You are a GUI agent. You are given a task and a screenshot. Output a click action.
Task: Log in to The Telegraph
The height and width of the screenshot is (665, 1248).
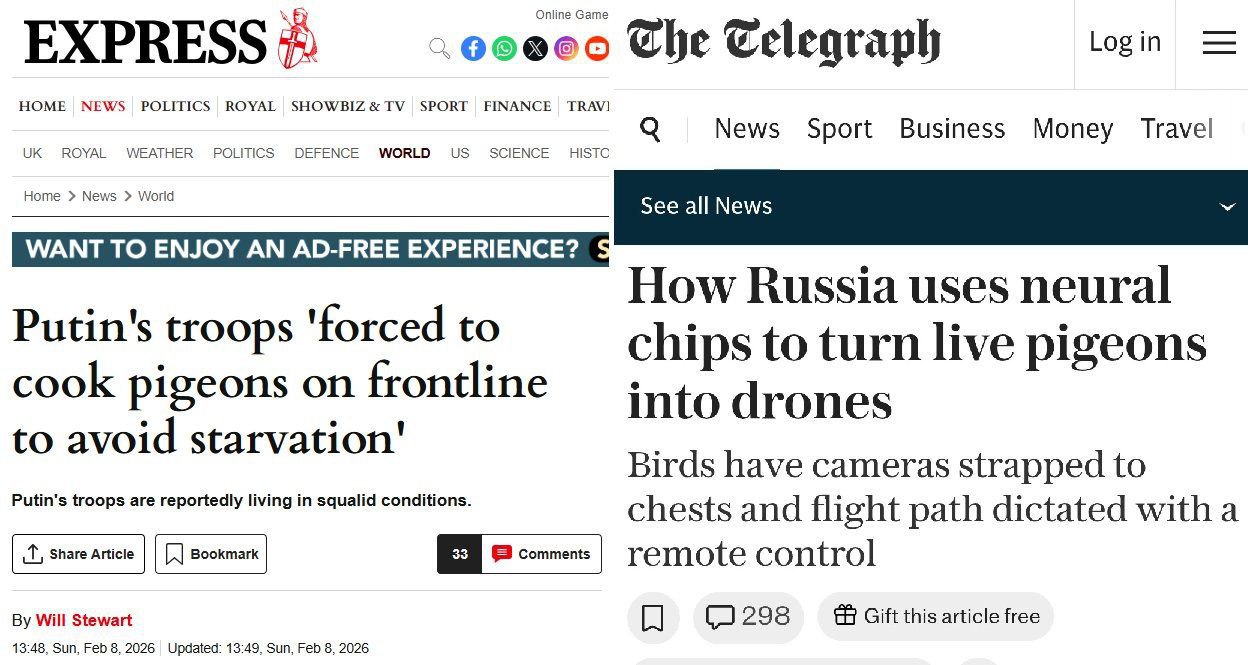pos(1124,42)
